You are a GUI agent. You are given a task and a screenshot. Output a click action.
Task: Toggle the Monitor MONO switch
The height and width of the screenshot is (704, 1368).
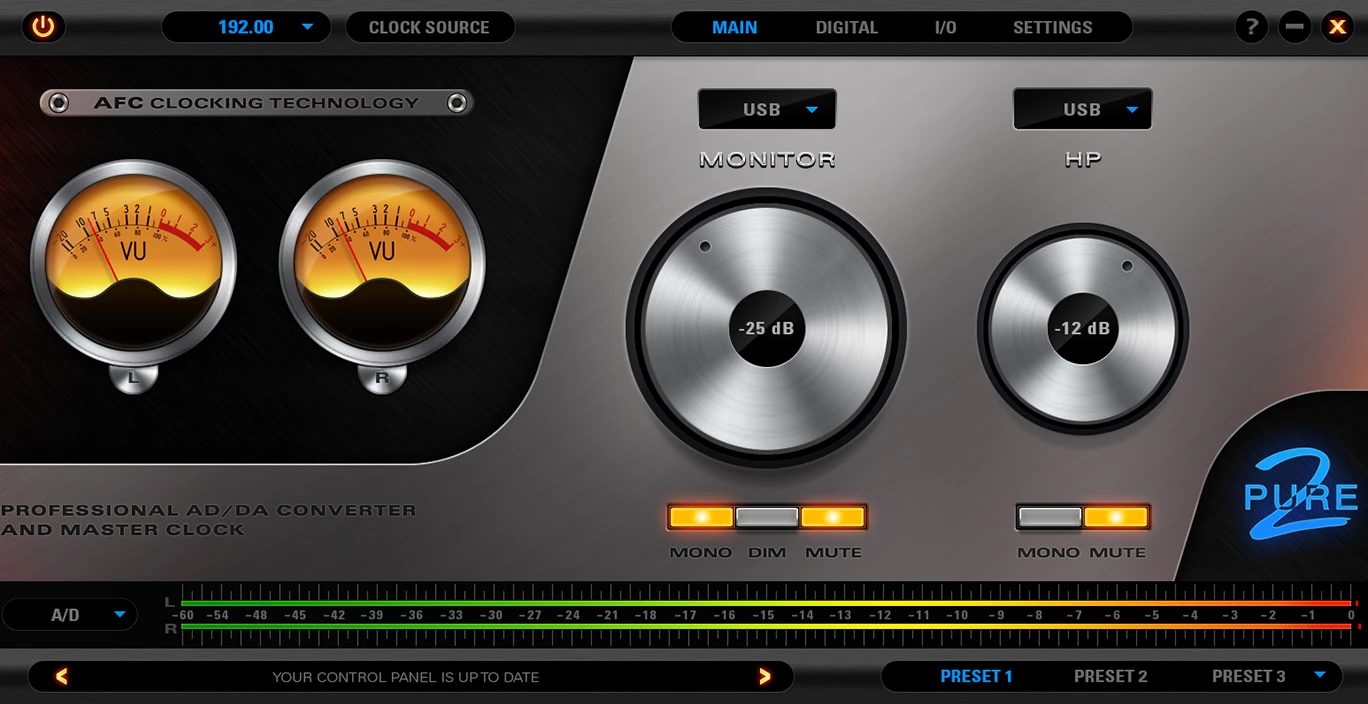[x=701, y=517]
